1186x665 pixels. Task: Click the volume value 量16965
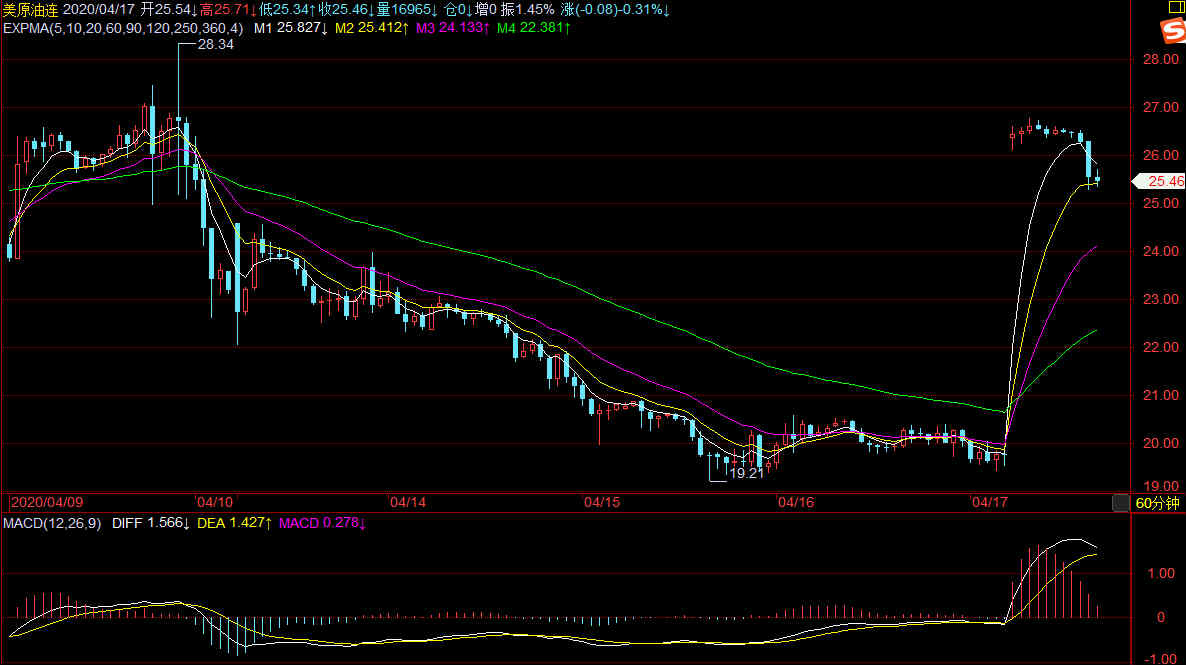point(408,10)
